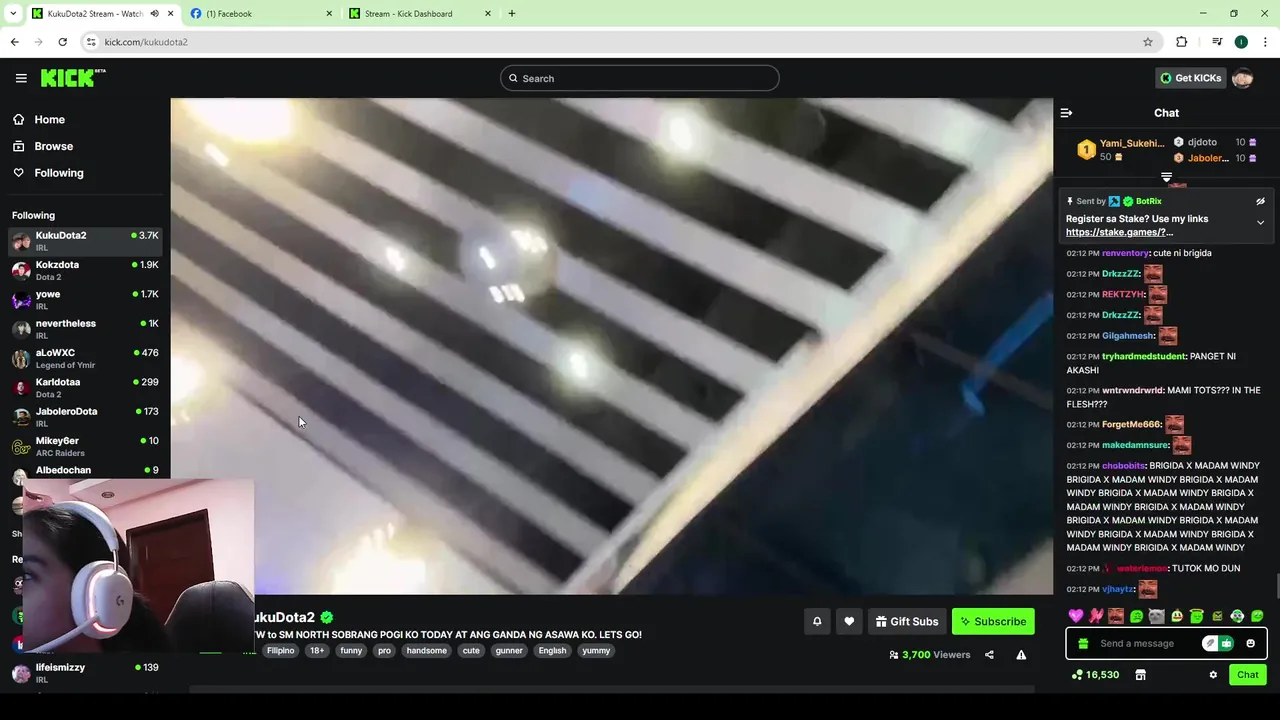Click the handsome tag
Image resolution: width=1280 pixels, height=720 pixels.
(x=427, y=650)
